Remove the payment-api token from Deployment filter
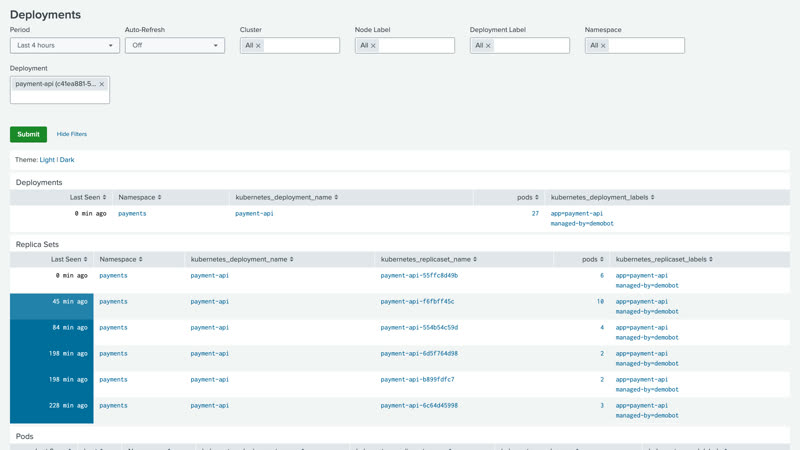 (102, 84)
